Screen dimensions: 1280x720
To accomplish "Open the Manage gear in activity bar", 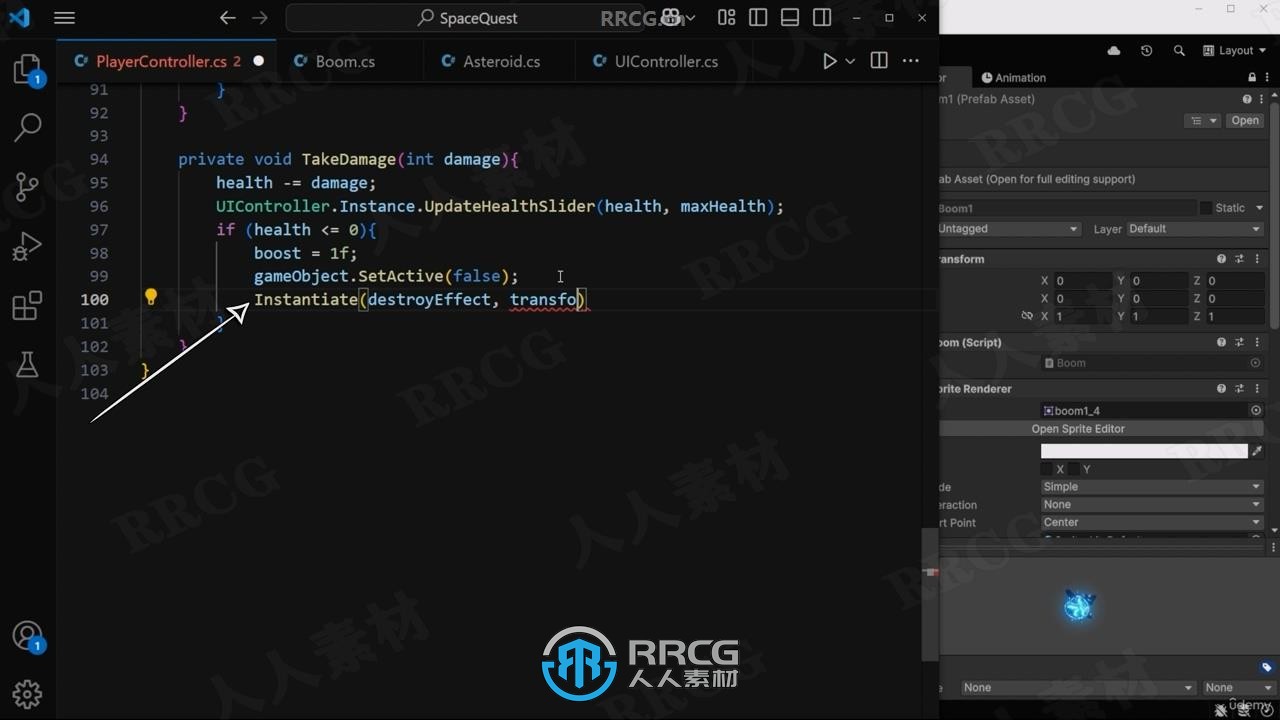I will pyautogui.click(x=28, y=694).
